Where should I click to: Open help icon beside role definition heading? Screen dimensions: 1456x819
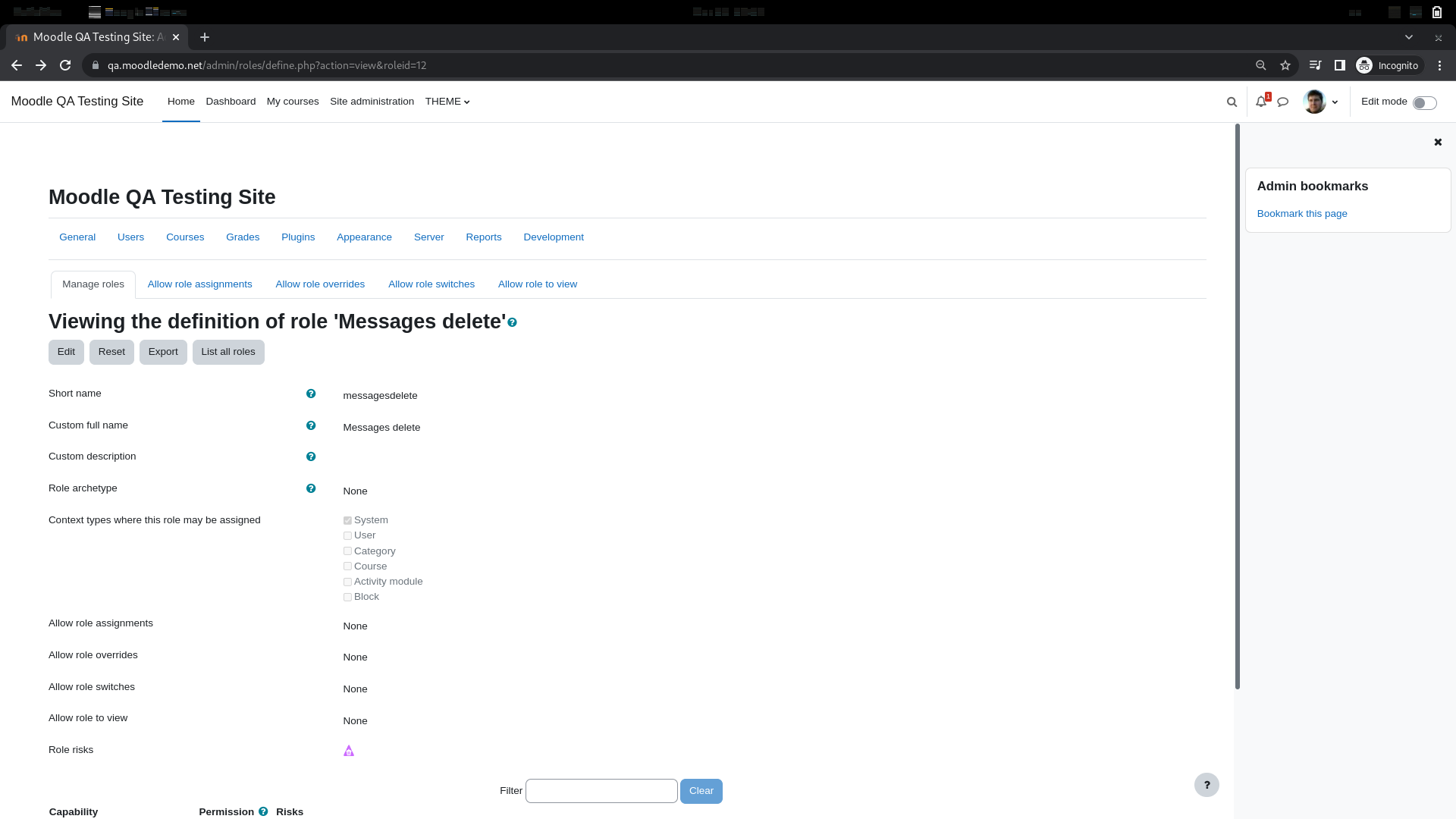[x=513, y=322]
